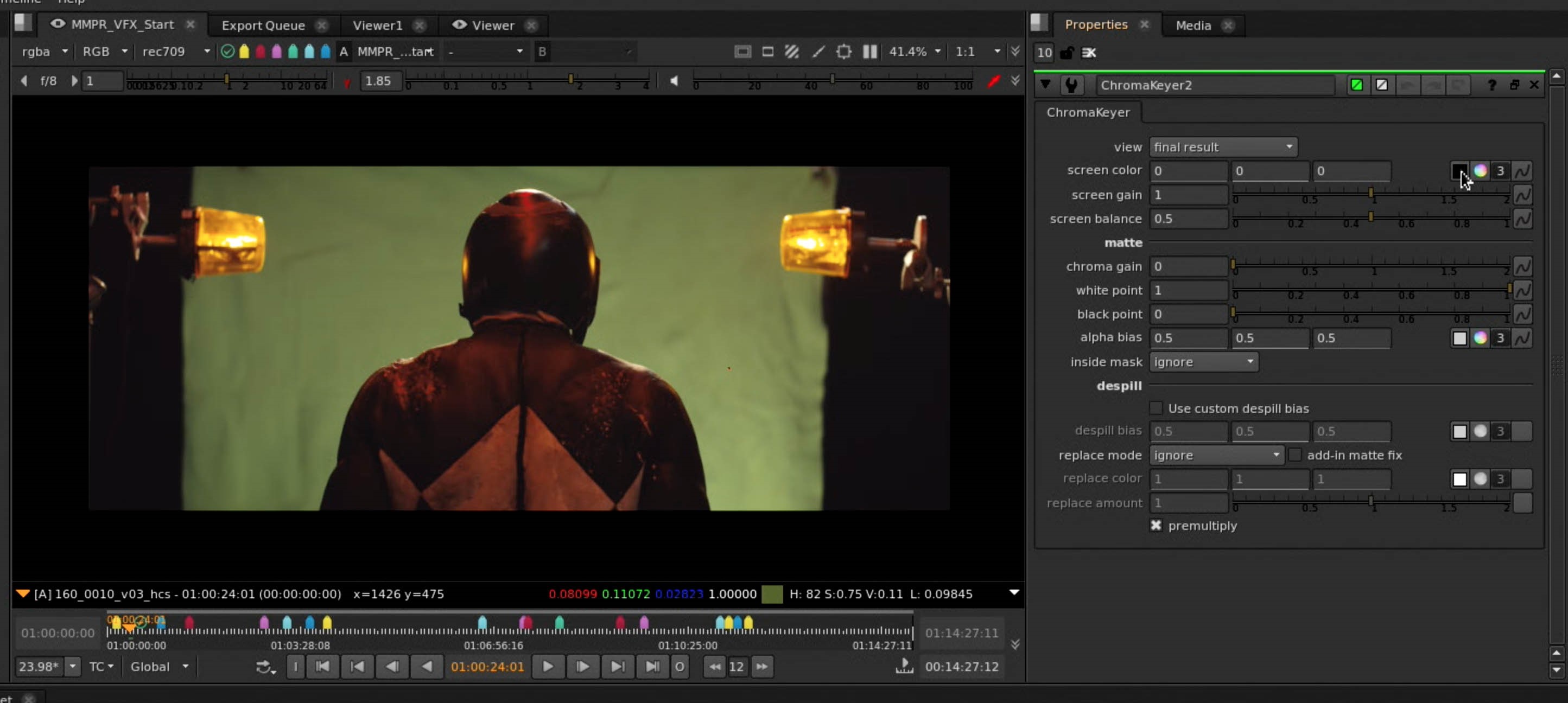Switch to the Media tab
The width and height of the screenshot is (1568, 703).
click(1192, 25)
